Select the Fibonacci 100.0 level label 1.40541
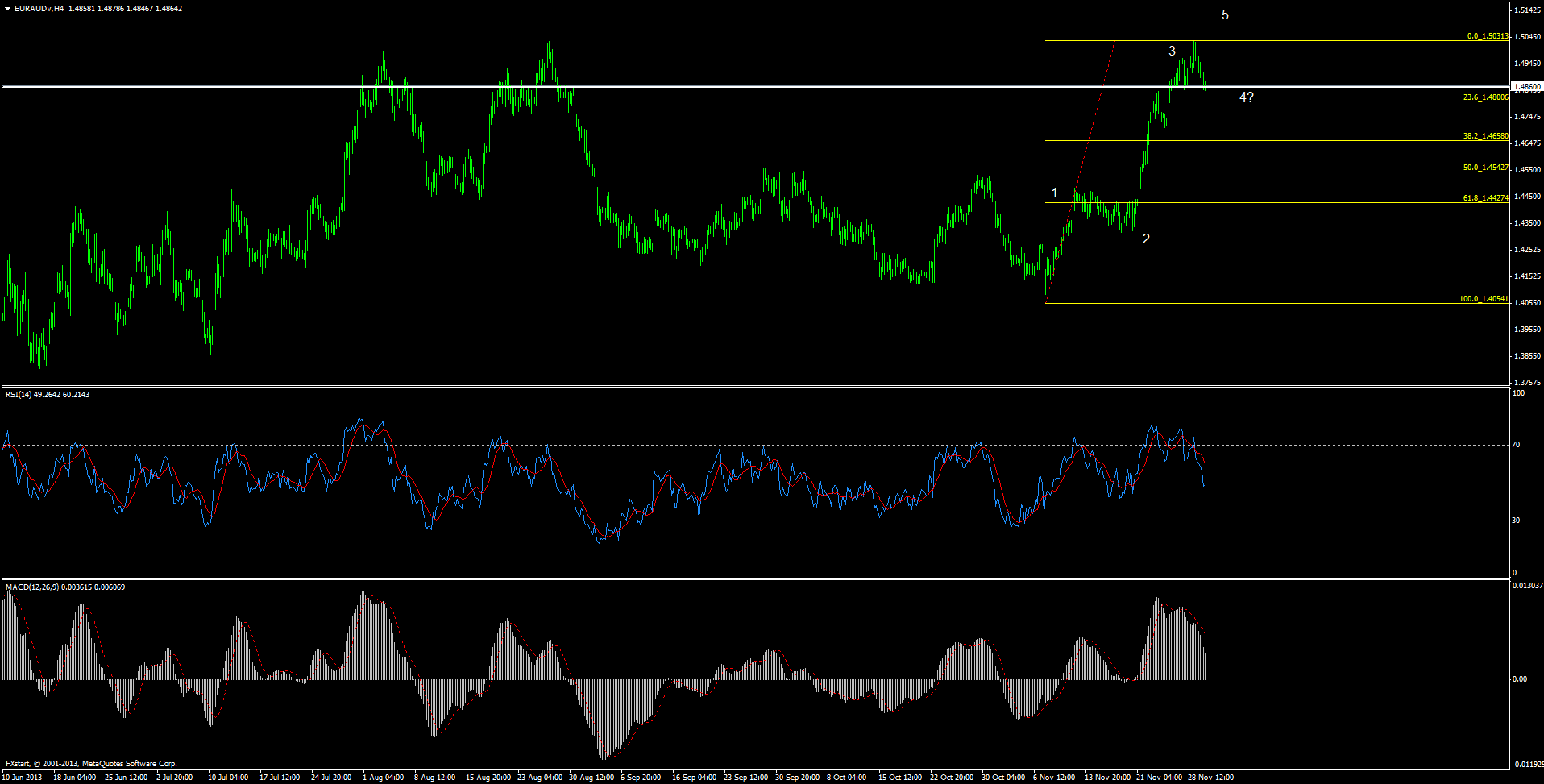The width and height of the screenshot is (1544, 784). pos(1484,299)
